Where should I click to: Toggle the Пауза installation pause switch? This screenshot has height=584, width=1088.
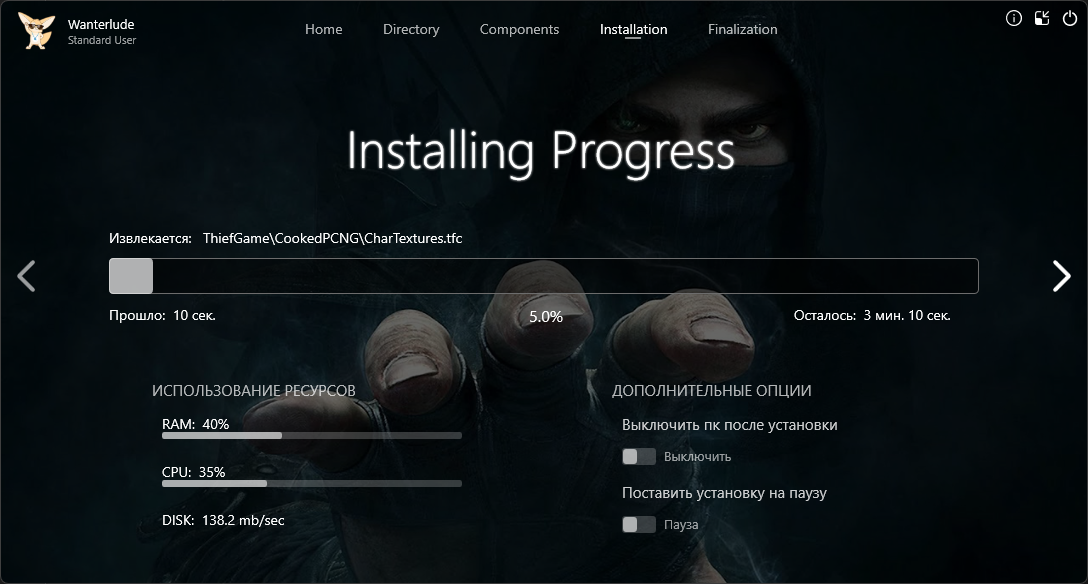pyautogui.click(x=639, y=525)
